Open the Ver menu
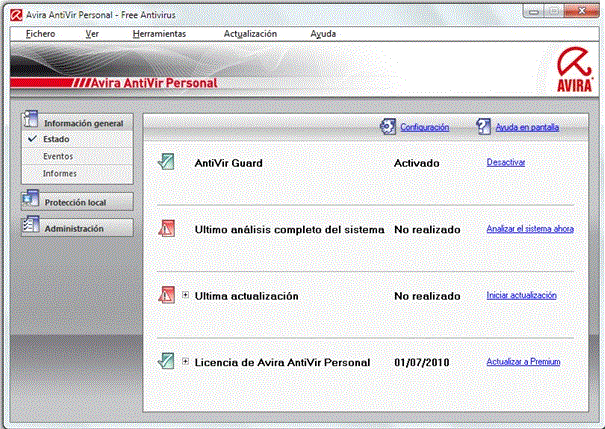605x429 pixels. [92, 34]
